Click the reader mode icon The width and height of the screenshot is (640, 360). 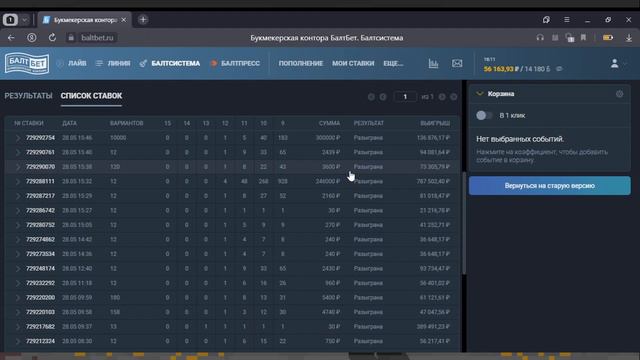(x=555, y=38)
